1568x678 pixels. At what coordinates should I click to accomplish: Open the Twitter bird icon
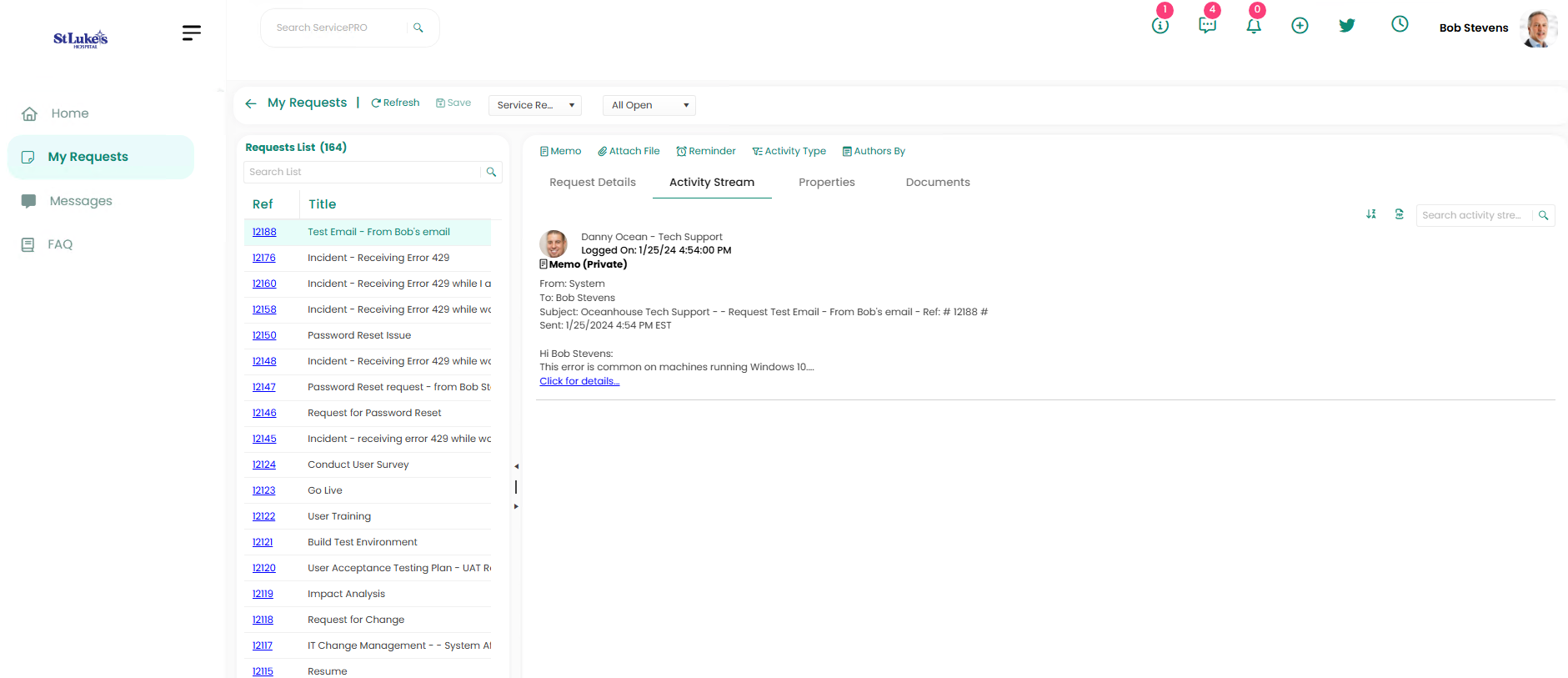(x=1346, y=26)
